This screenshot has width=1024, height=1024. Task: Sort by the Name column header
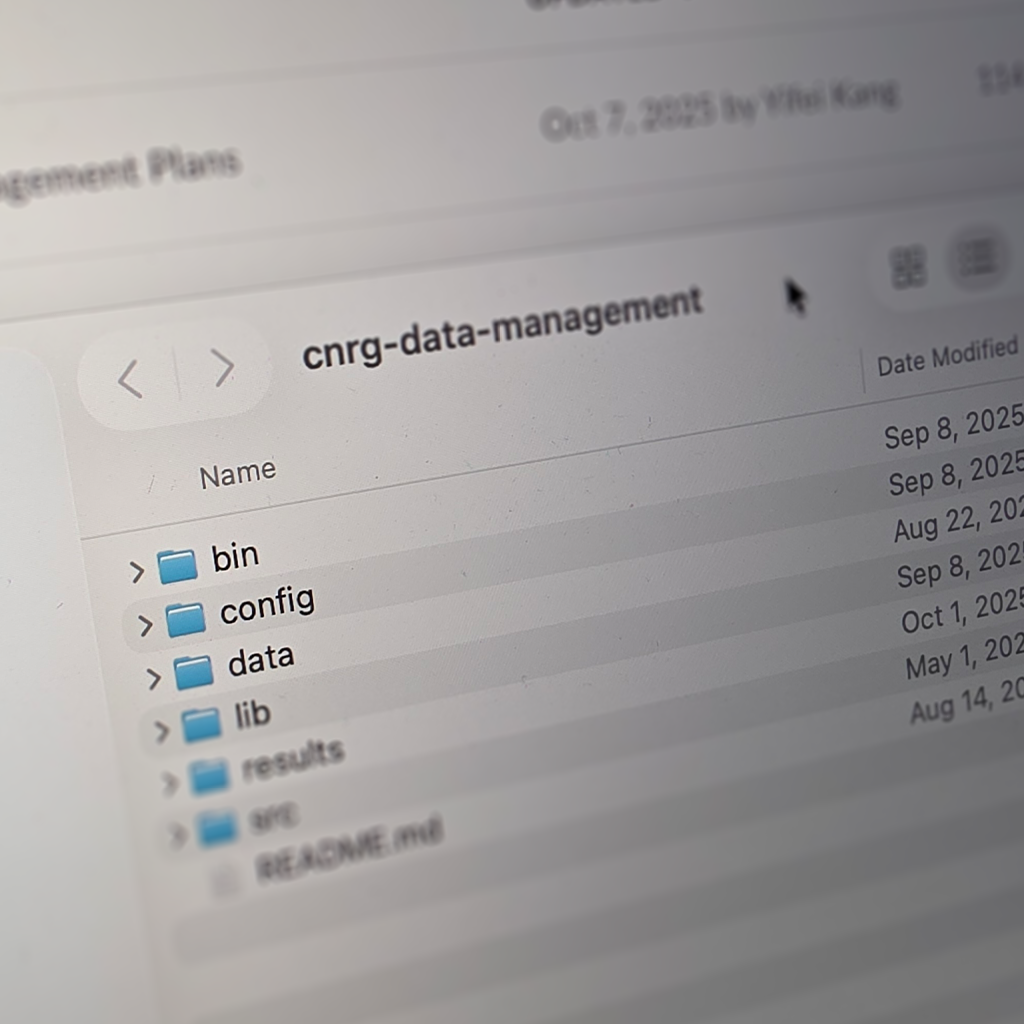tap(237, 474)
